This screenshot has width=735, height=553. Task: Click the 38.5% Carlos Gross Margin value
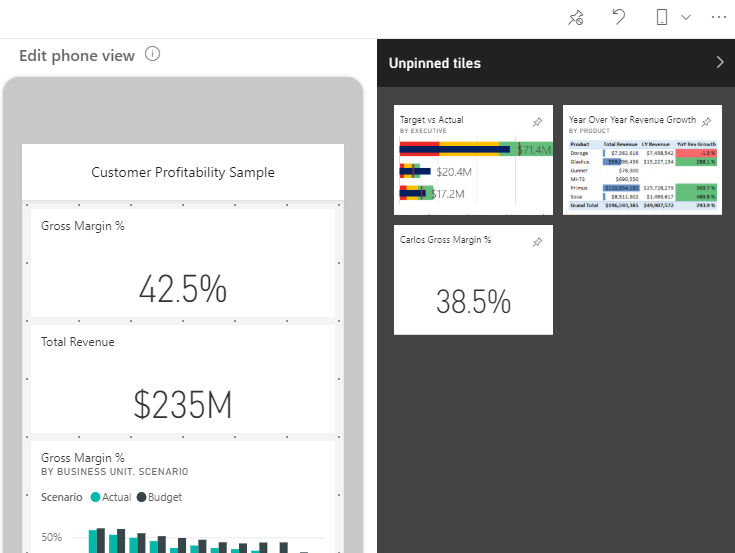(x=473, y=301)
